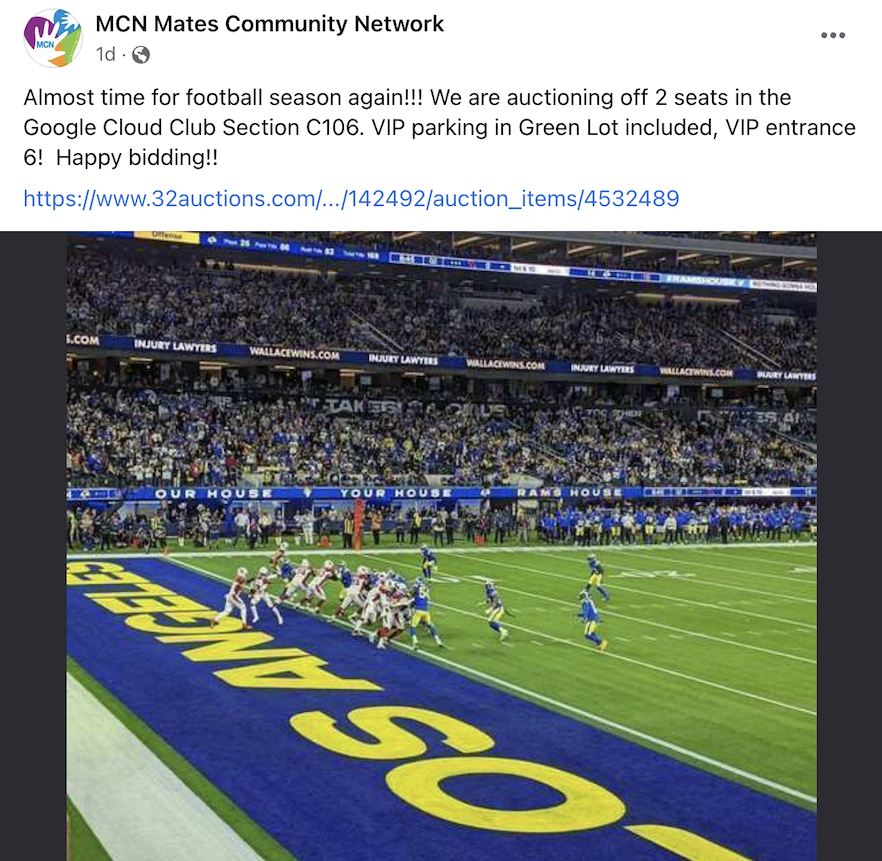882x861 pixels.
Task: Click the YOUR HOUSE banner in photo
Action: 383,493
